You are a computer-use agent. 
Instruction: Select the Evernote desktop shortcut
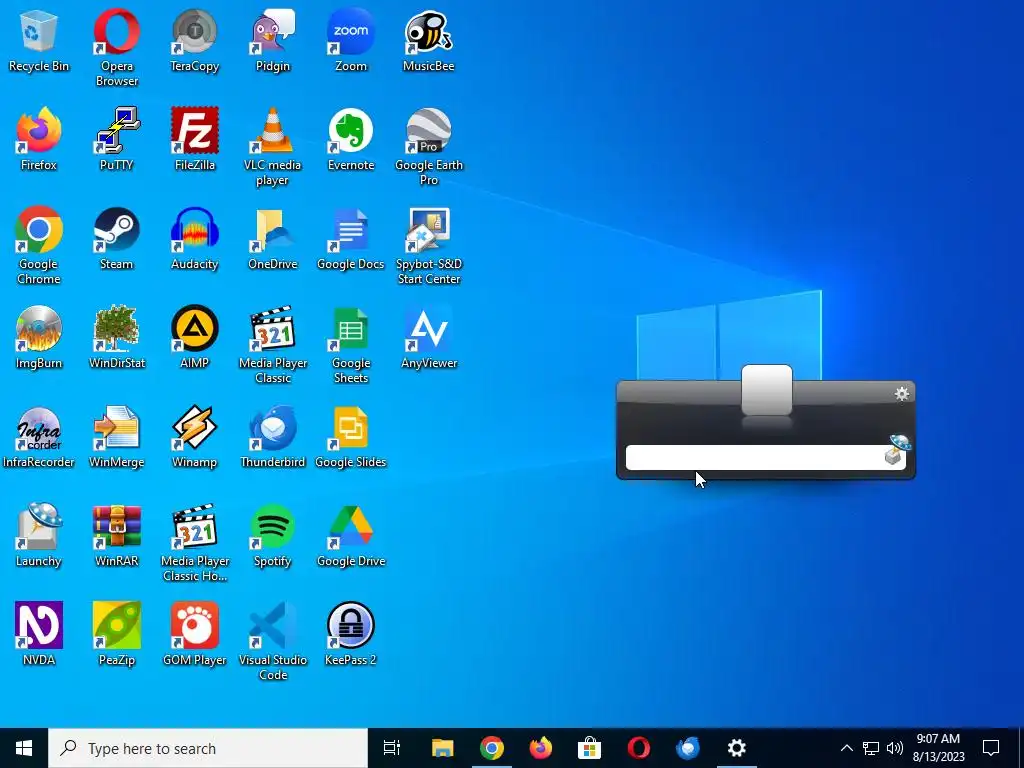pyautogui.click(x=351, y=139)
